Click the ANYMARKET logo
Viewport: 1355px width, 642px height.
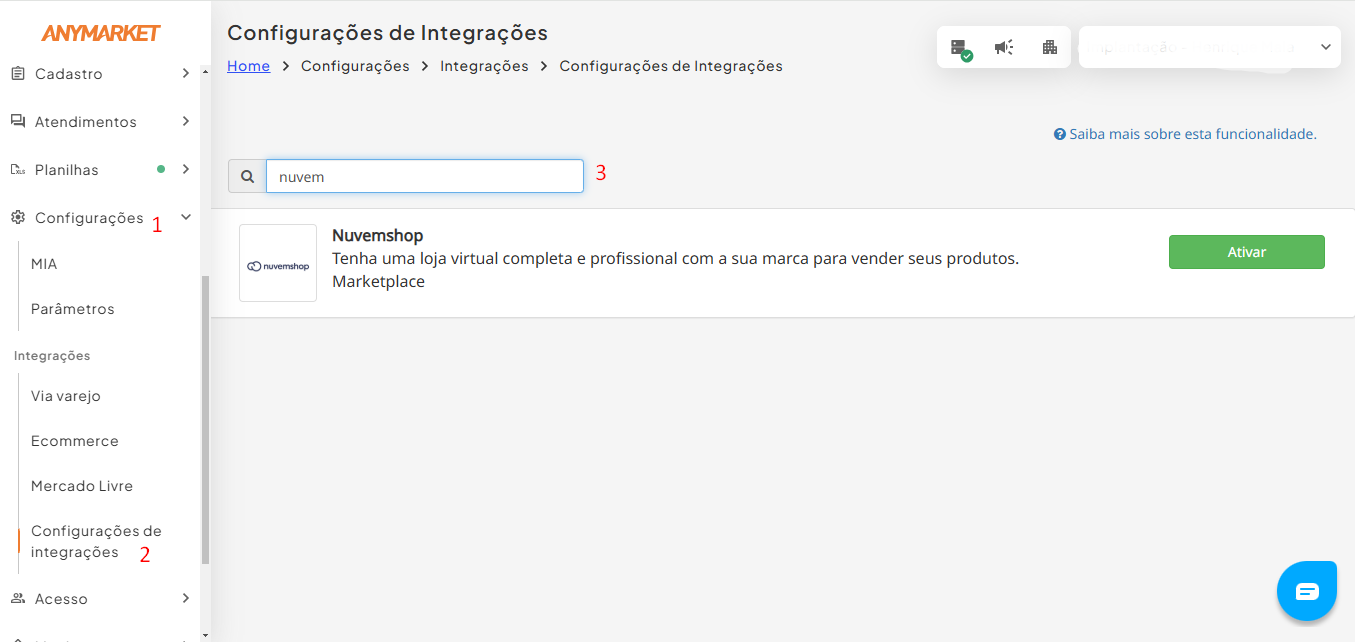(x=101, y=33)
